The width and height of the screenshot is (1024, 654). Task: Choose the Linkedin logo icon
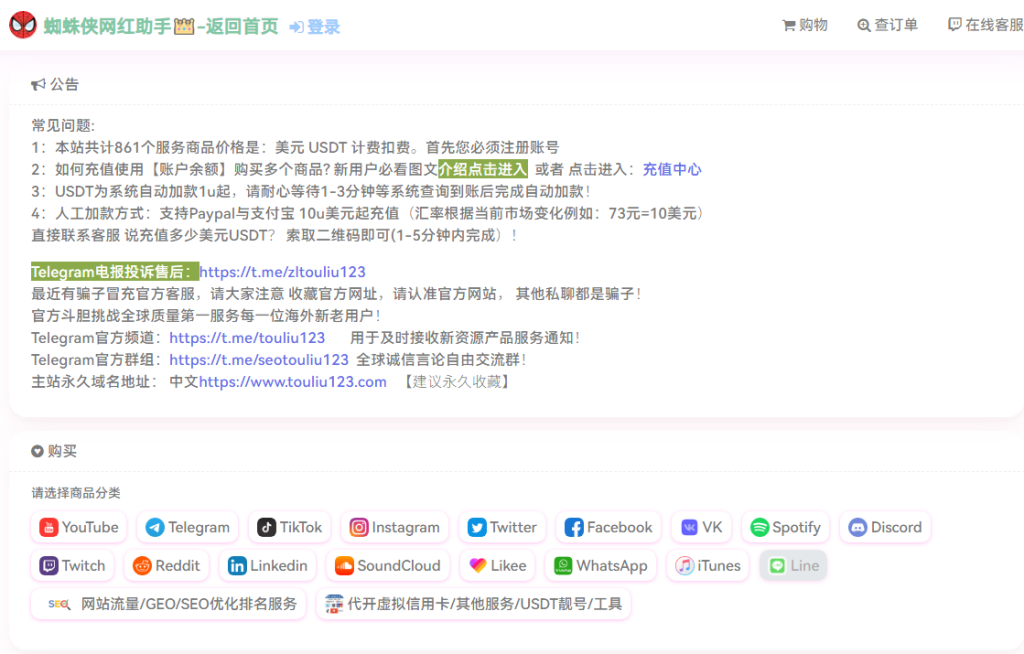click(236, 566)
